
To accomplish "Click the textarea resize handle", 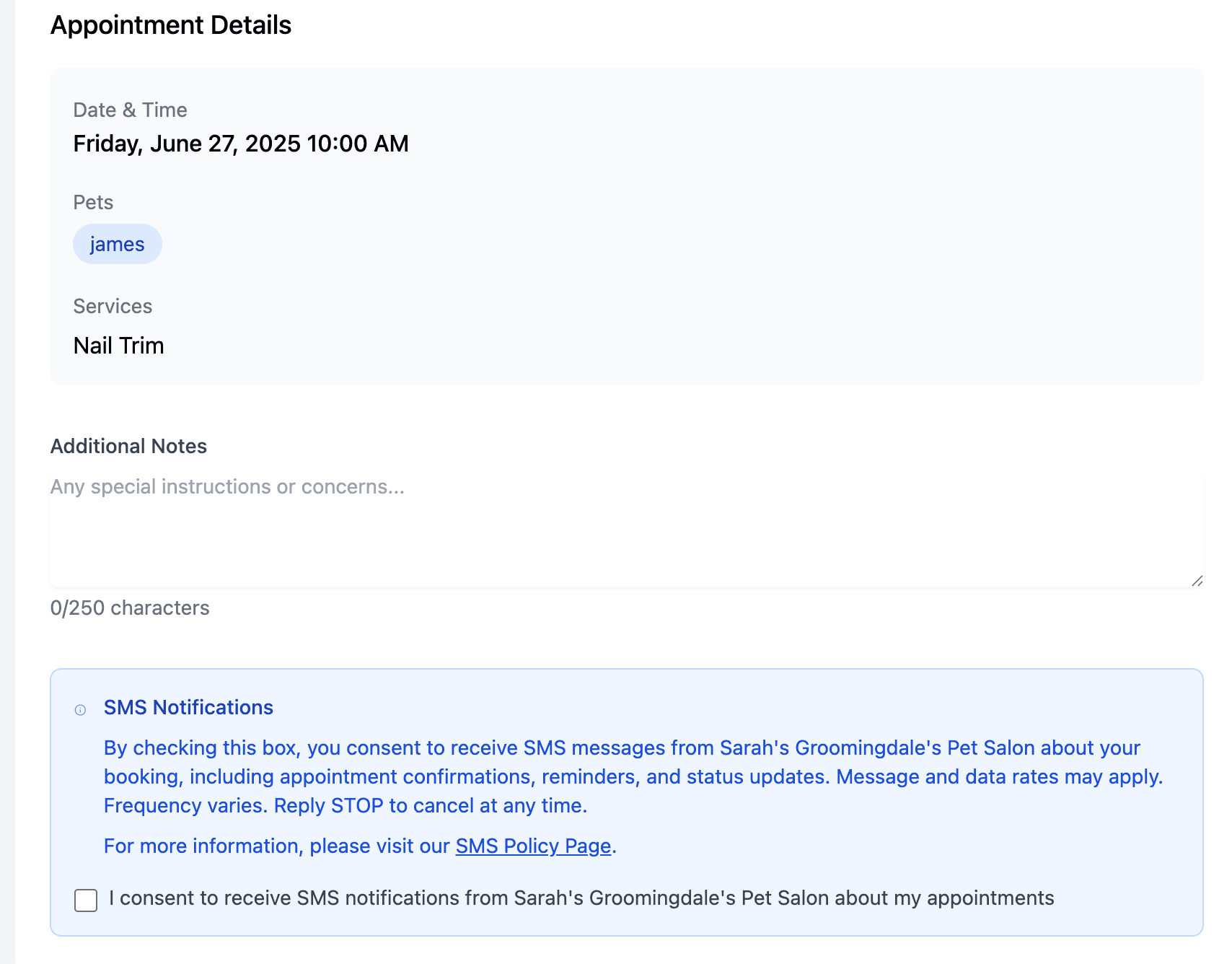I will coord(1197,582).
